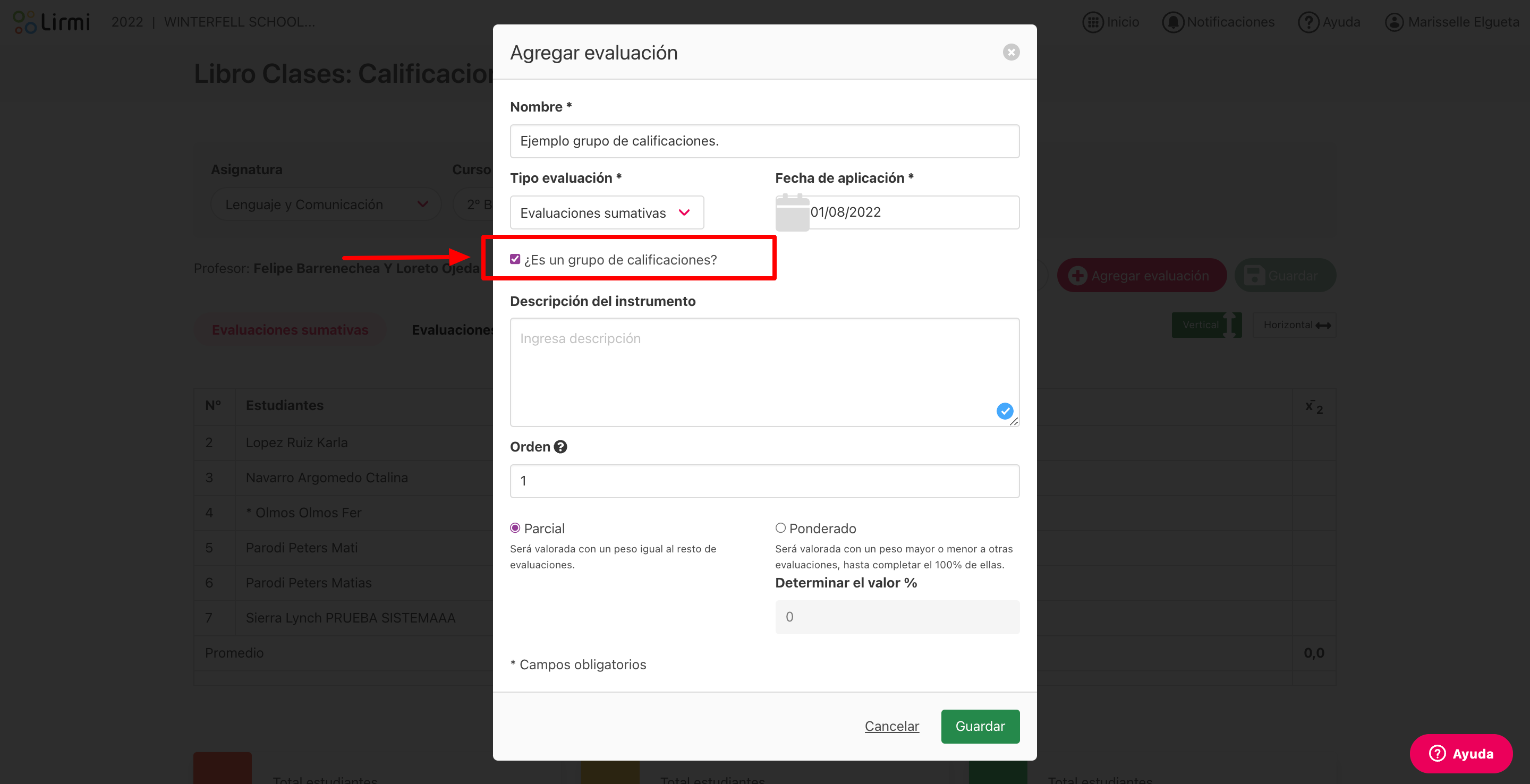Image resolution: width=1530 pixels, height=784 pixels.
Task: Click the Estudiantes column header
Action: pyautogui.click(x=285, y=405)
